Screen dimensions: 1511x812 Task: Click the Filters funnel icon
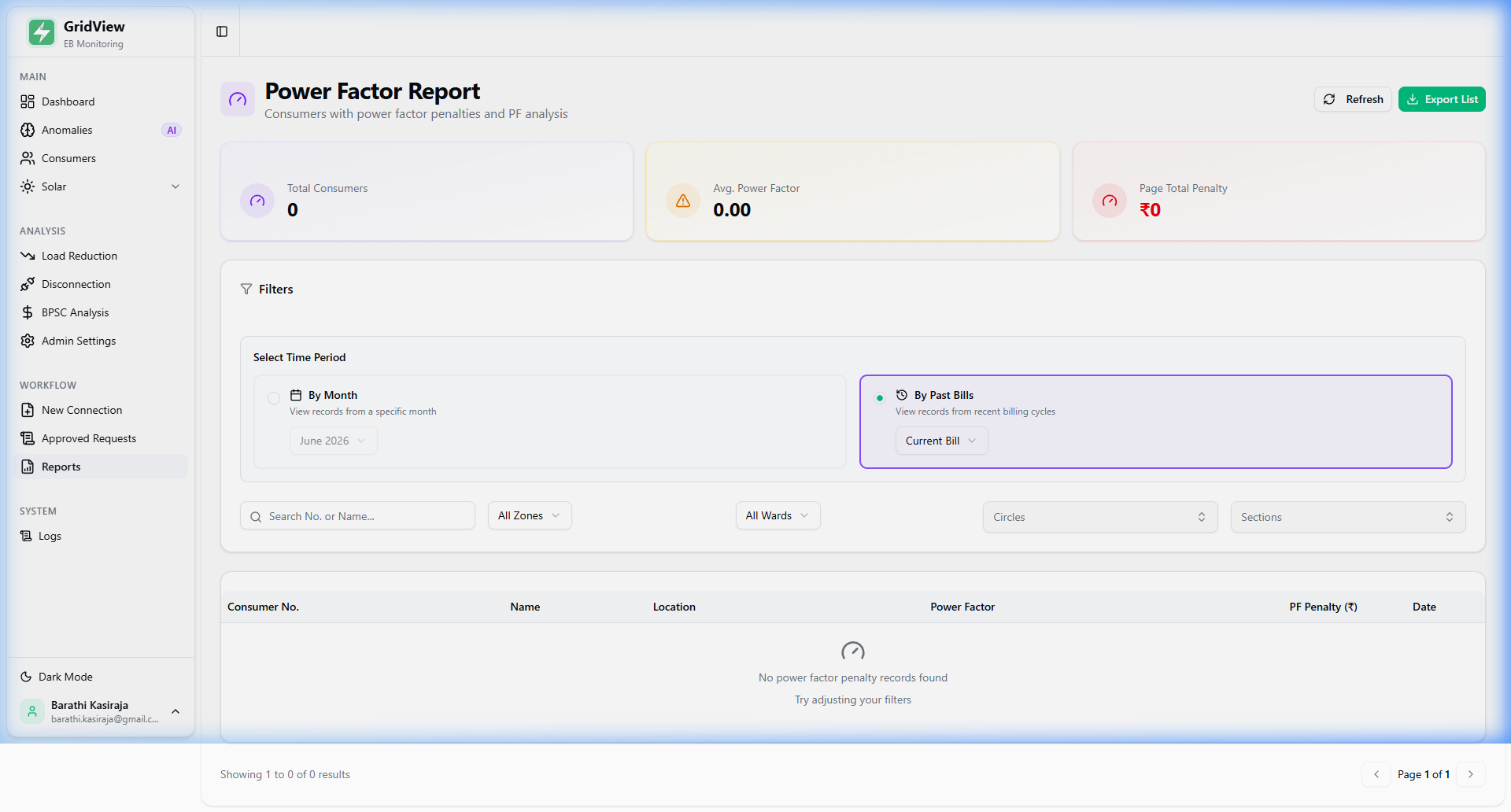coord(246,289)
